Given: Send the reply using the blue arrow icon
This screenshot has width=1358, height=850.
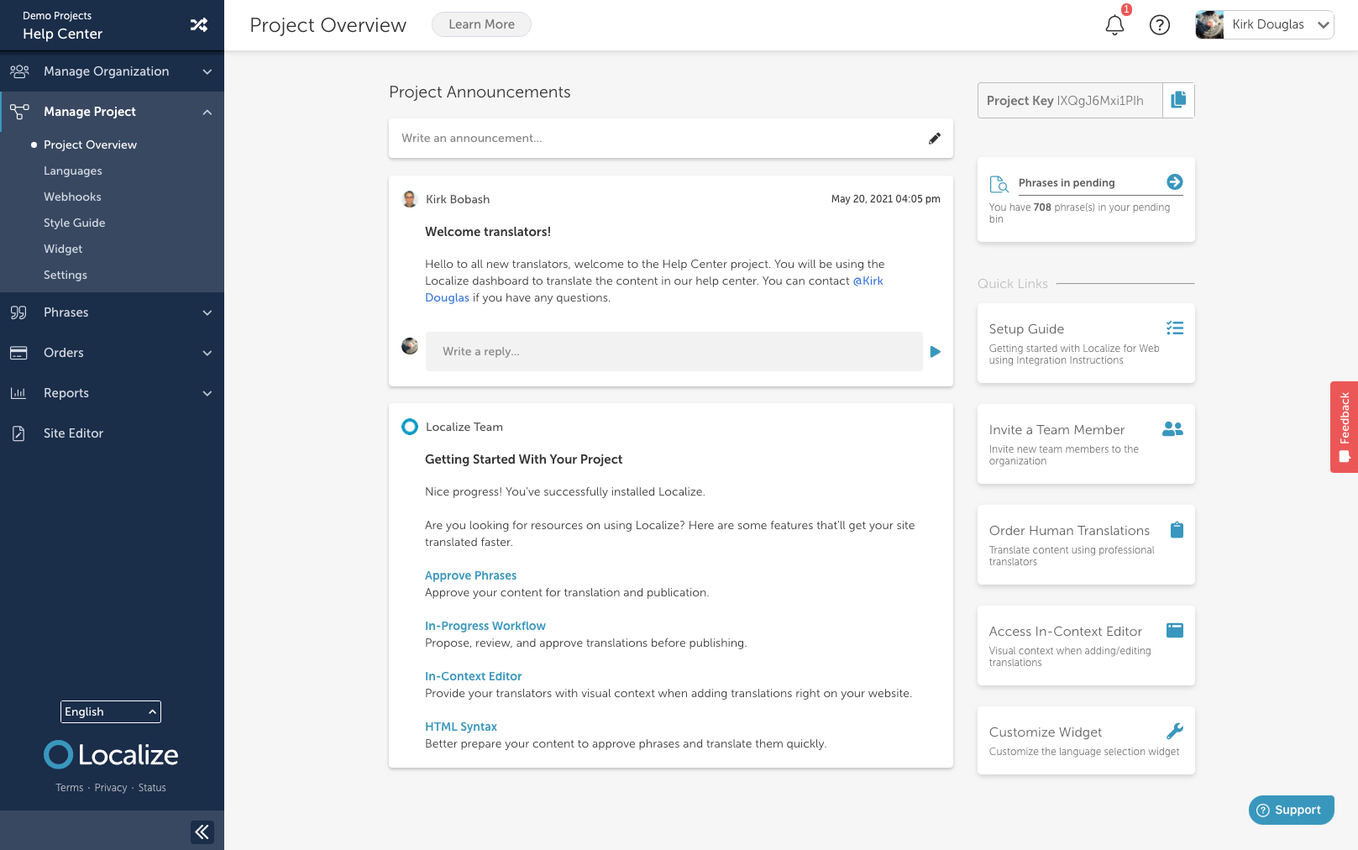Looking at the screenshot, I should [x=934, y=351].
